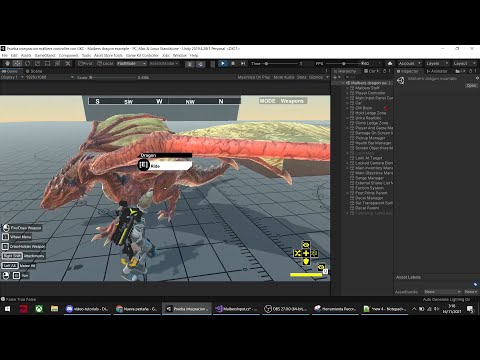
Task: Open the custom editor tools icon
Action: coord(68,63)
